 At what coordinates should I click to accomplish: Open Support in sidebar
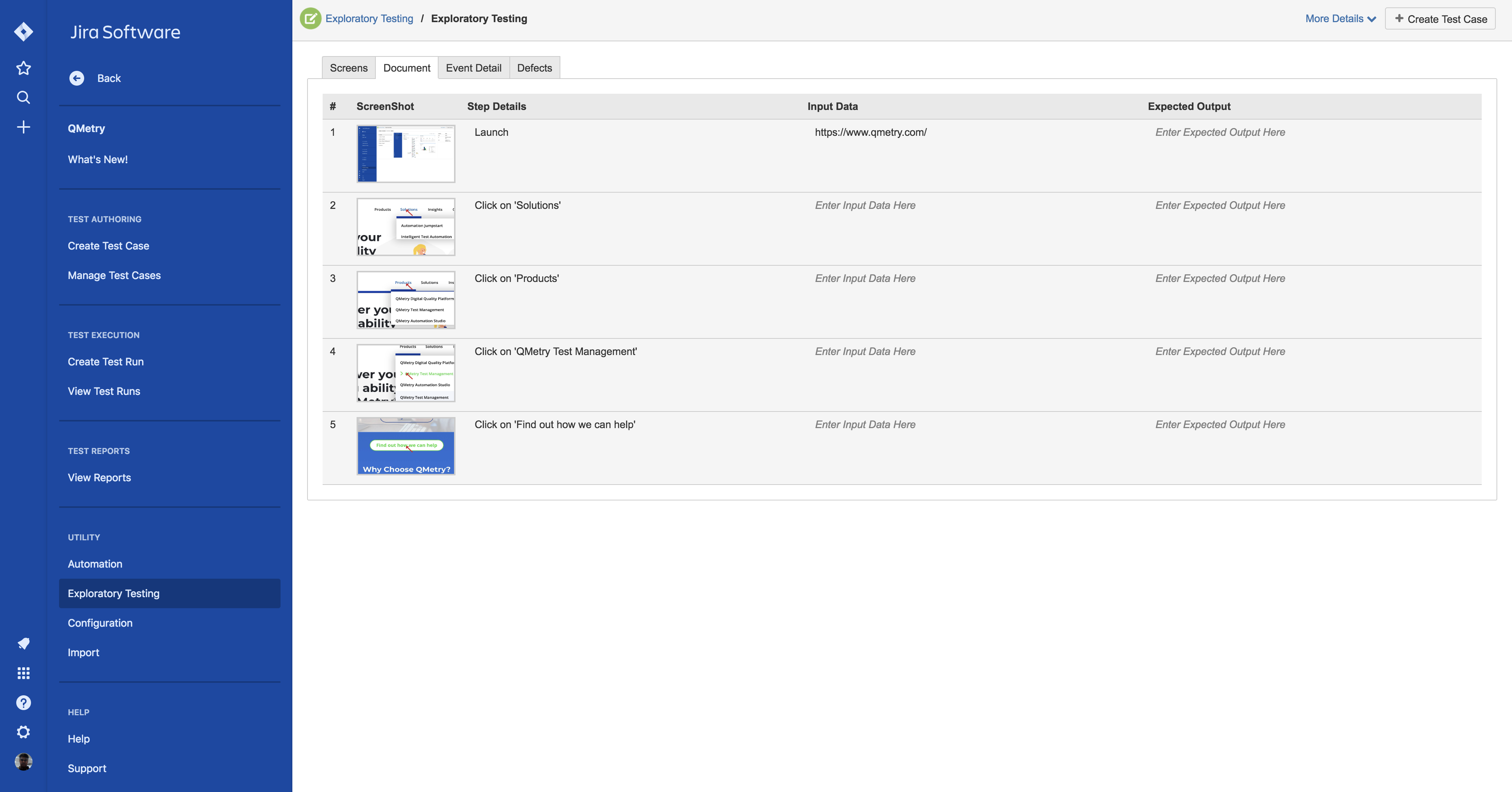(x=87, y=768)
